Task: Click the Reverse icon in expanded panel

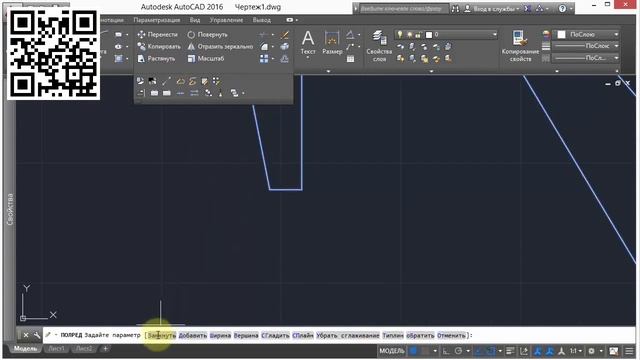Action: pos(194,93)
